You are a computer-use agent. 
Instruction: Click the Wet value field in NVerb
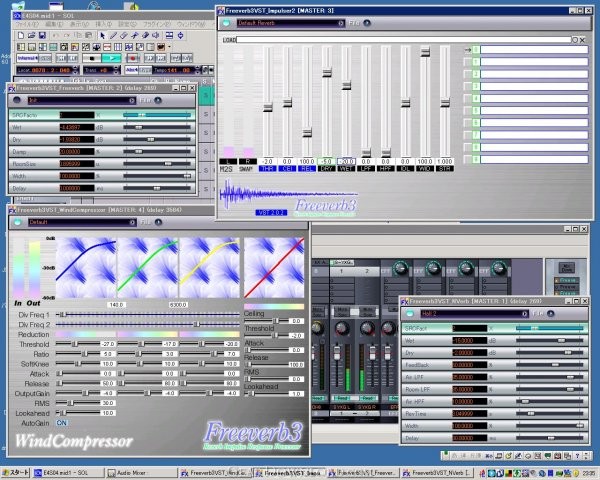(470, 341)
